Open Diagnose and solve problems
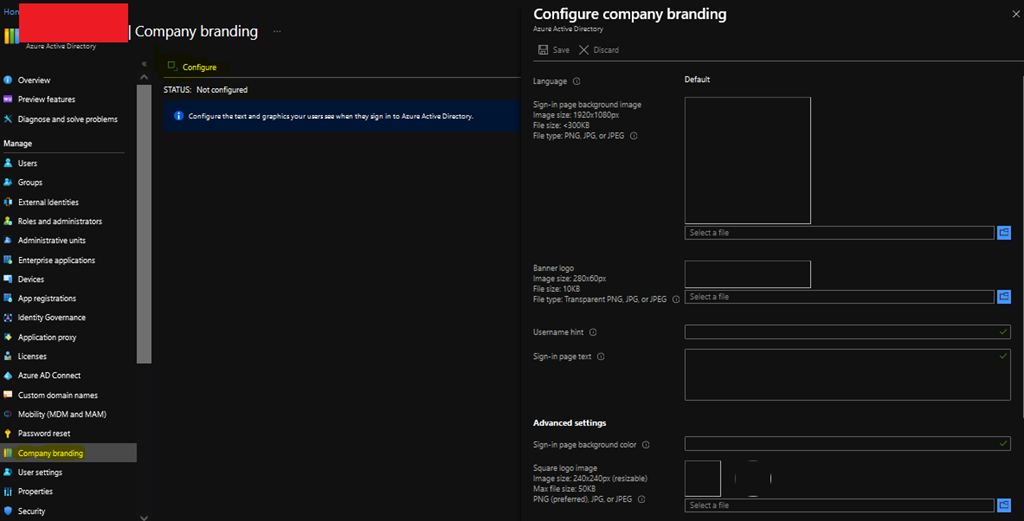 pyautogui.click(x=67, y=119)
